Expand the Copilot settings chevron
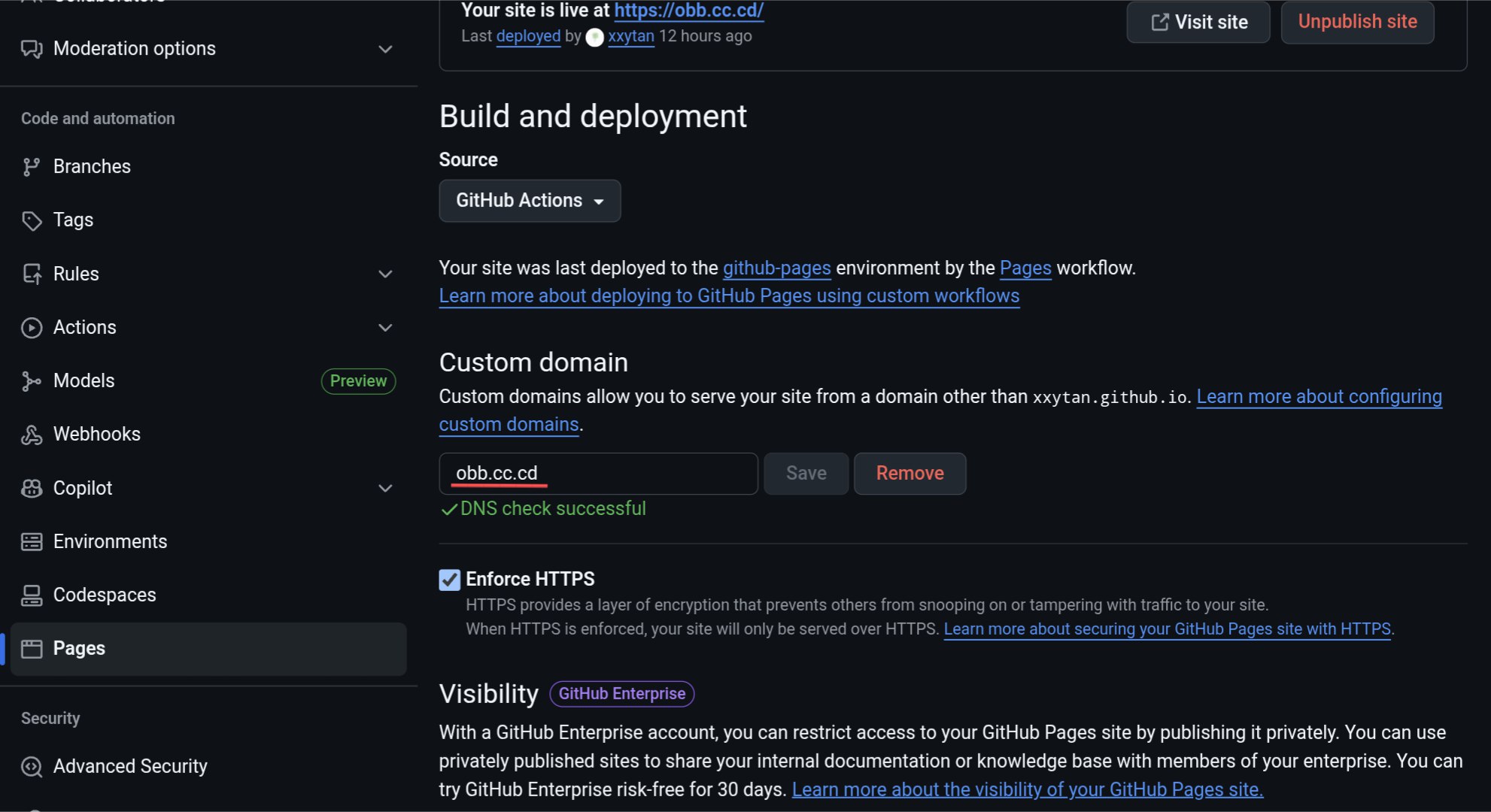 coord(385,489)
